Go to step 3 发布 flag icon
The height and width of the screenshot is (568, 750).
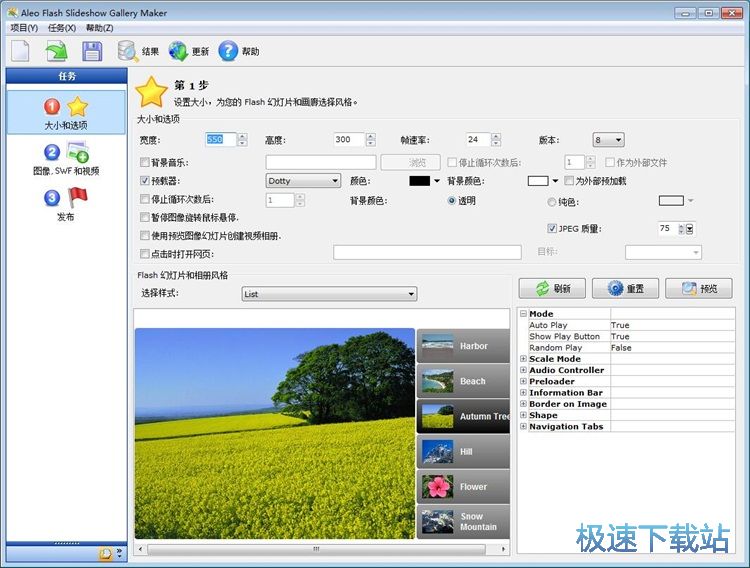pos(65,203)
